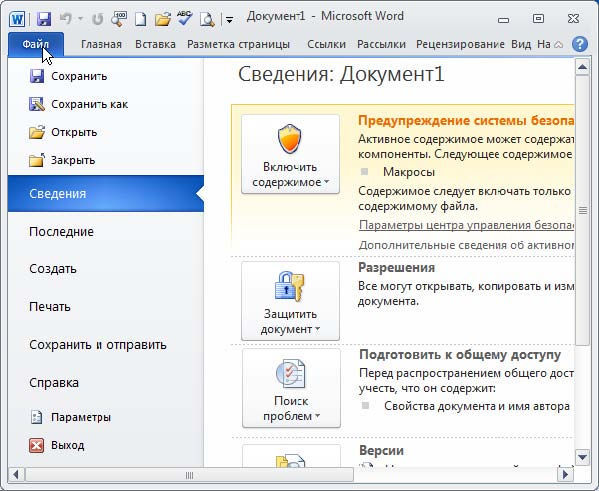Viewport: 599px width, 491px height.
Task: Click the Включить содержимое shield button
Action: [290, 154]
